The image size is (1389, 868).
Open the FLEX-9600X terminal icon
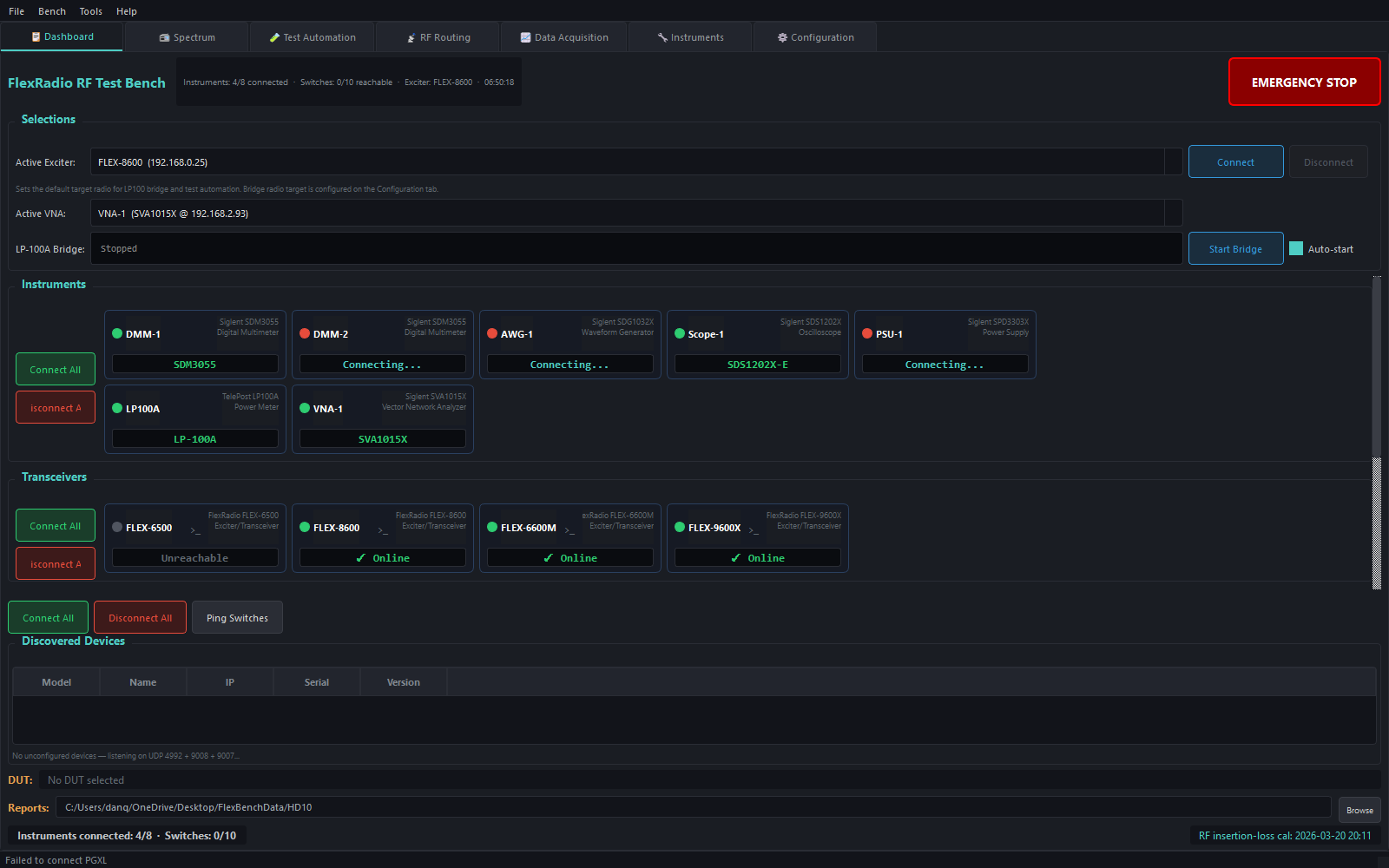coord(754,529)
